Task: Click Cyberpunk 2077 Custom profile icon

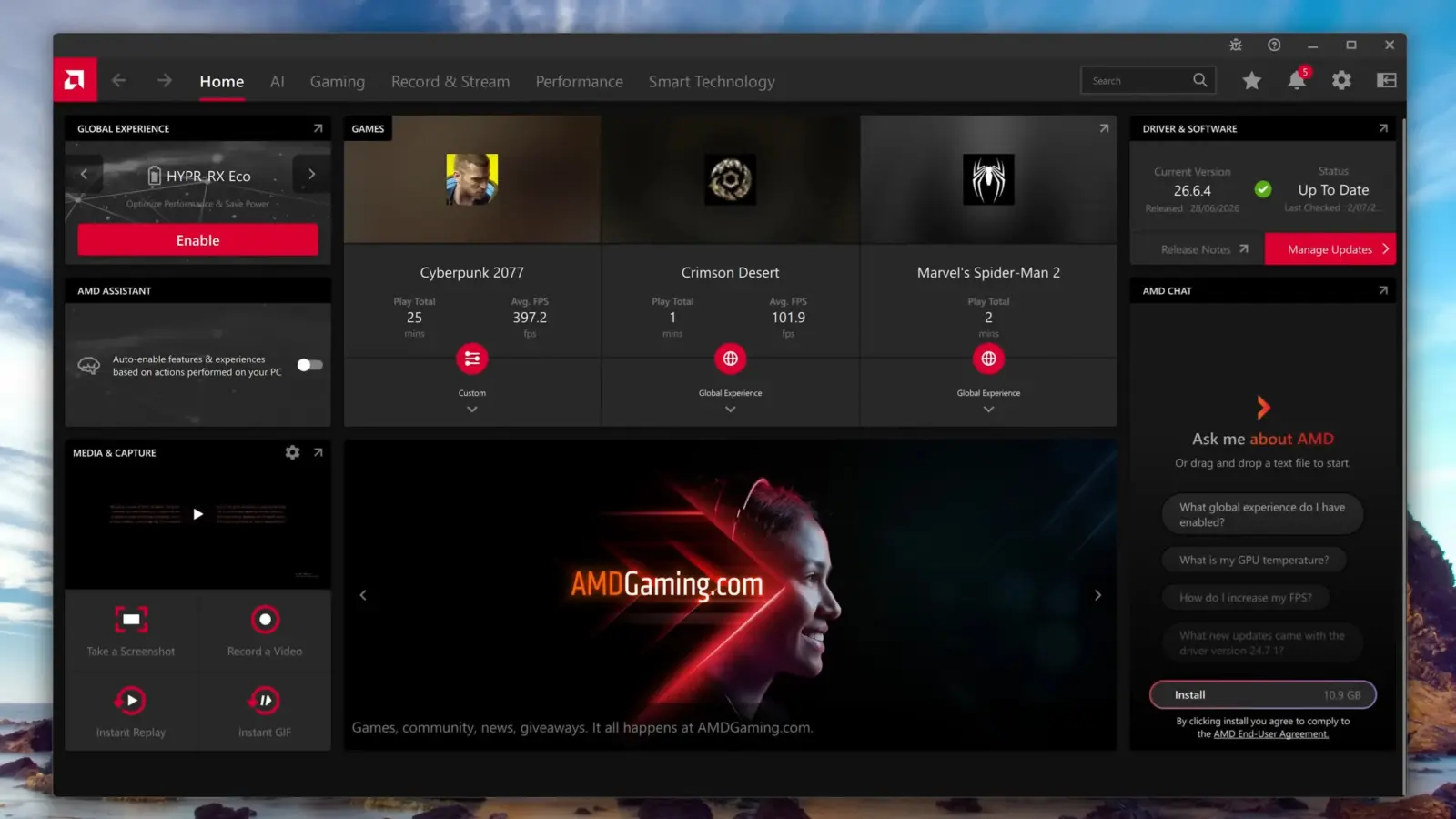Action: click(x=471, y=359)
